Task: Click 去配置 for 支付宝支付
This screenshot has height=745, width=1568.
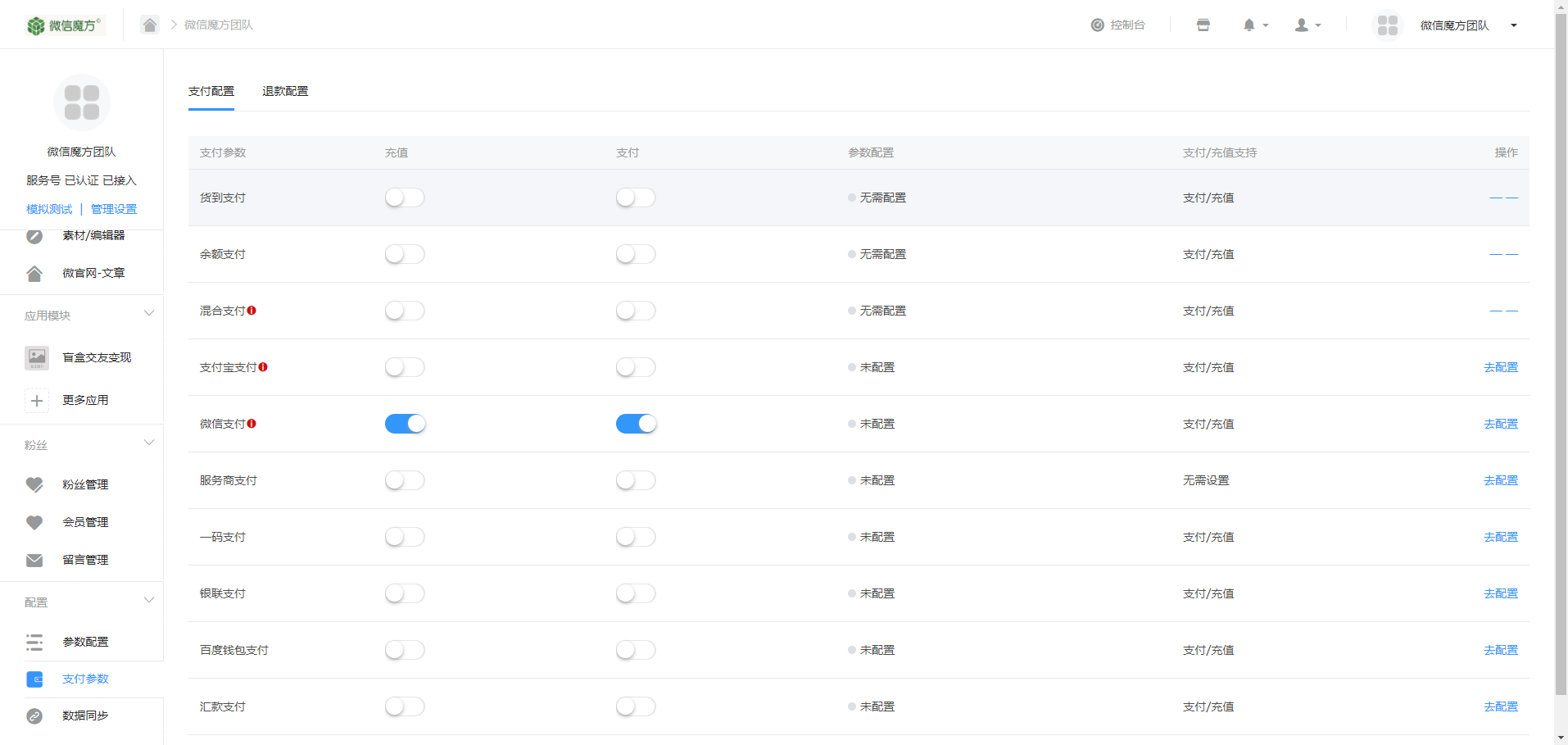Action: tap(1501, 367)
